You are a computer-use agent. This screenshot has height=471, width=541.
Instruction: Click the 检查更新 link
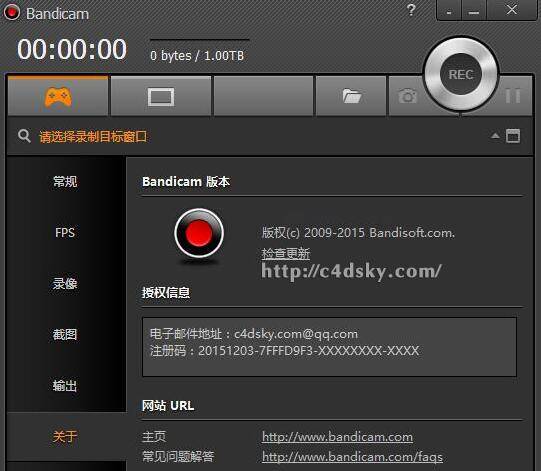(286, 253)
